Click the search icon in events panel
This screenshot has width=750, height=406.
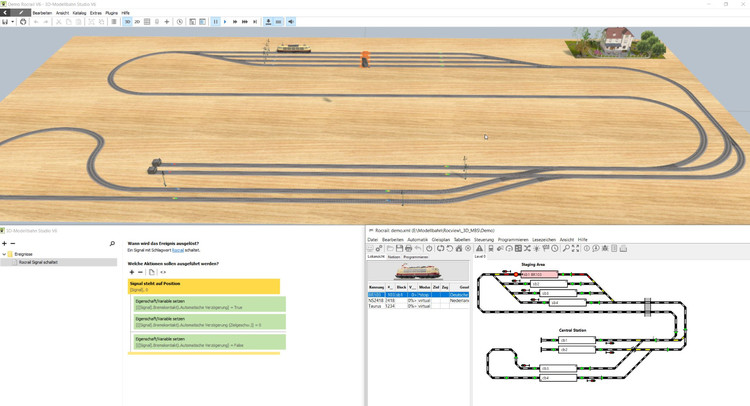tap(112, 243)
